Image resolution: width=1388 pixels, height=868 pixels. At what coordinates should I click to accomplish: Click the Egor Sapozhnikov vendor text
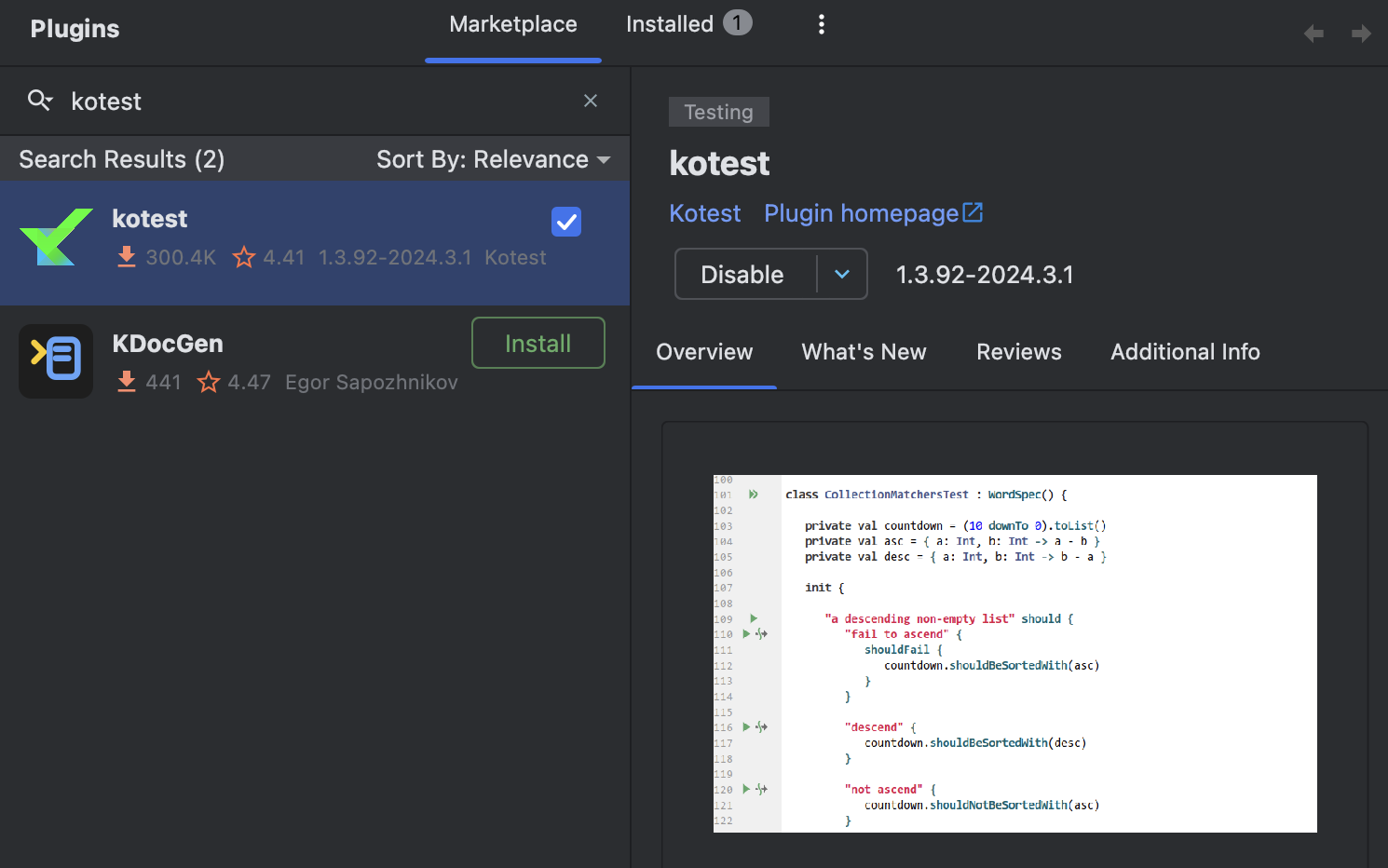(x=372, y=382)
